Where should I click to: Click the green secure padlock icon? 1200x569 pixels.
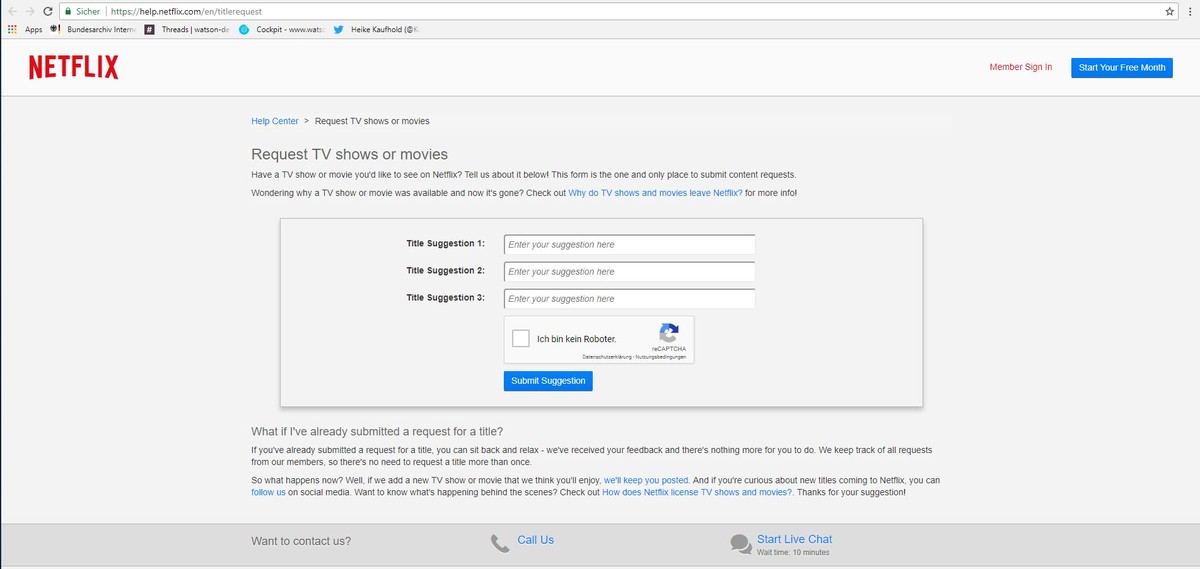[x=66, y=11]
